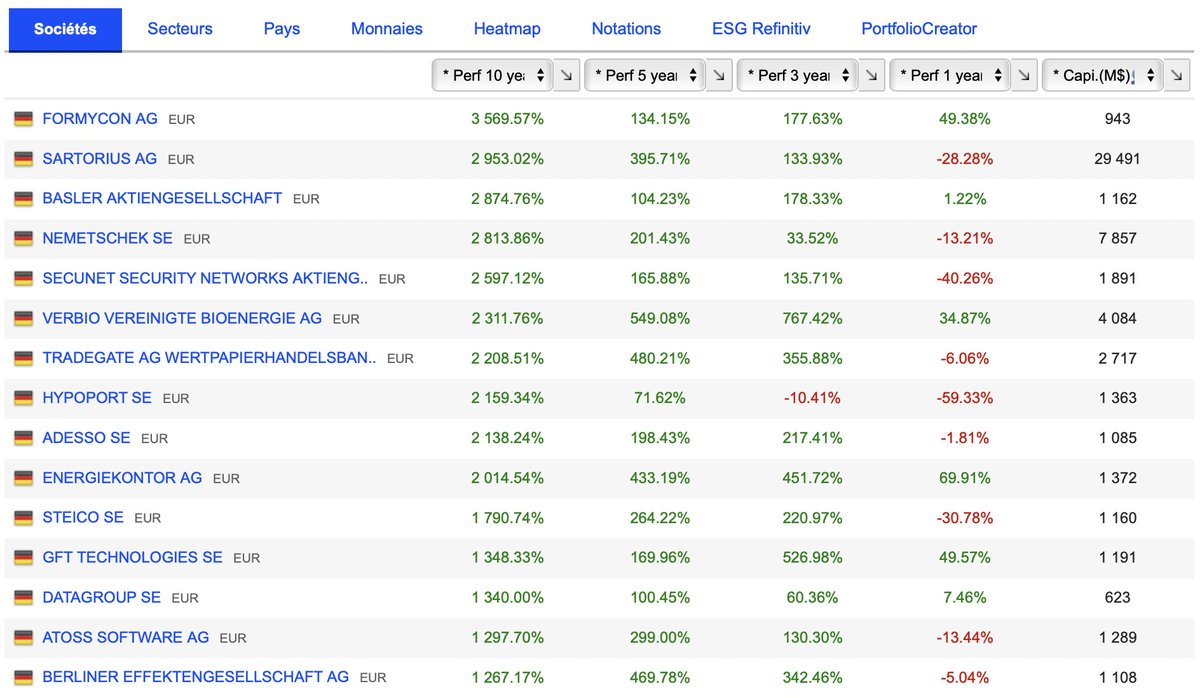Click the 480.21% value in TRADEGATE row
Image resolution: width=1200 pixels, height=698 pixels.
click(x=660, y=357)
